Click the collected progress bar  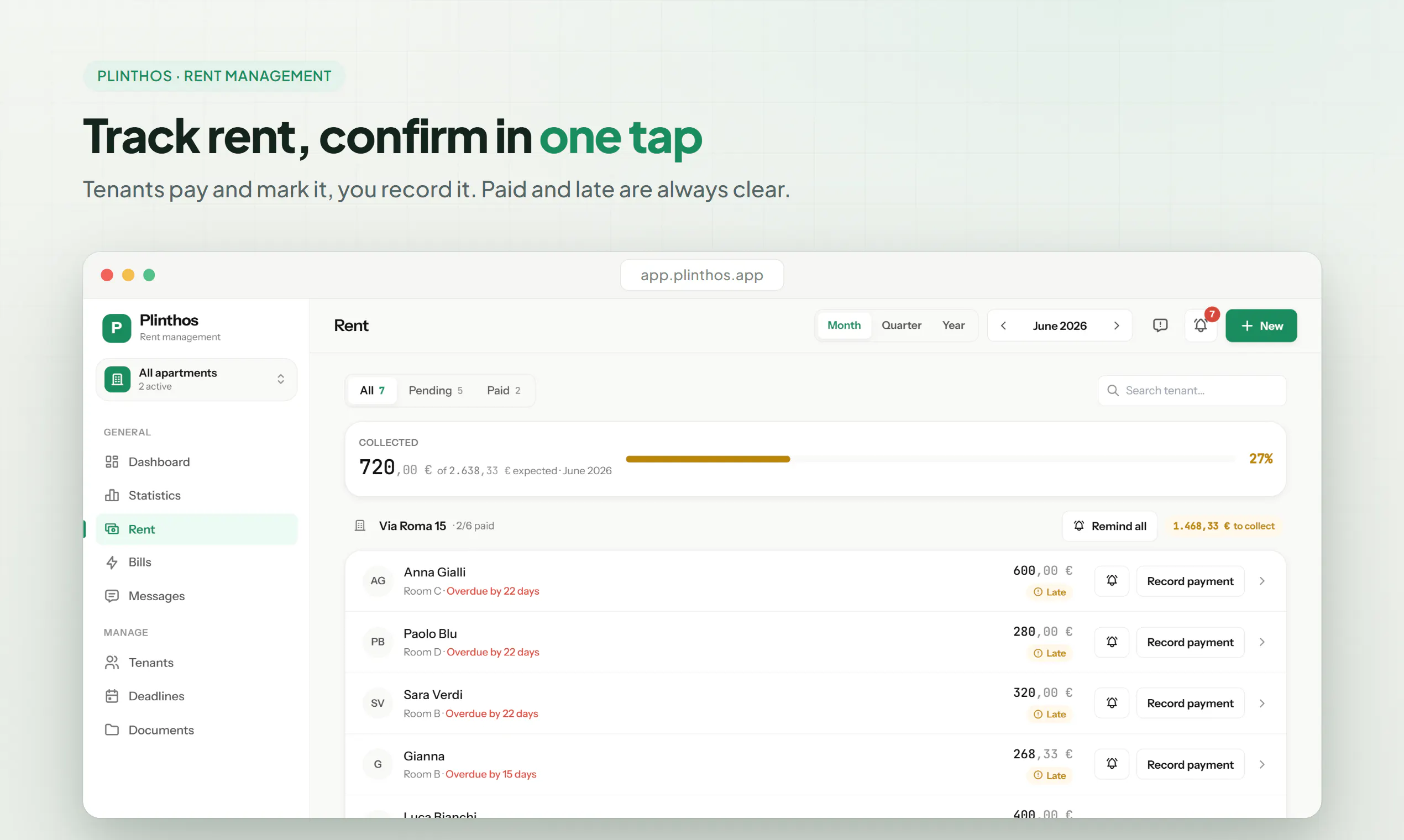point(930,459)
